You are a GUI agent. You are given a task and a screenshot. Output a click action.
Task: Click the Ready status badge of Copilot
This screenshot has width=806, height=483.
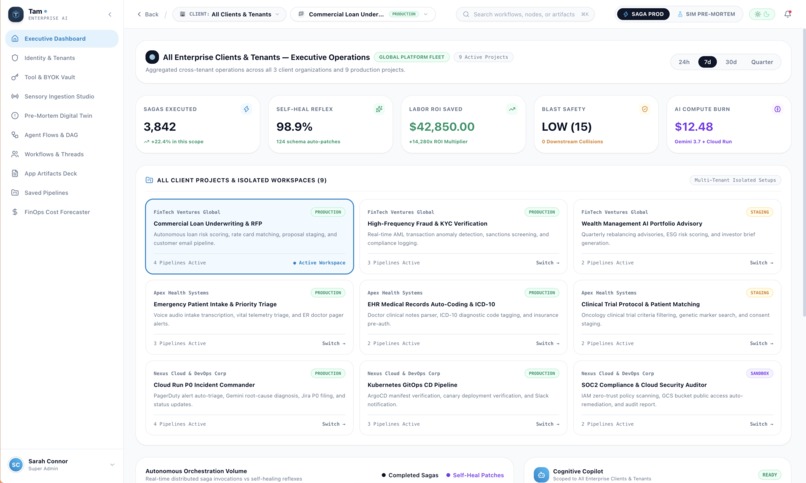coord(769,475)
